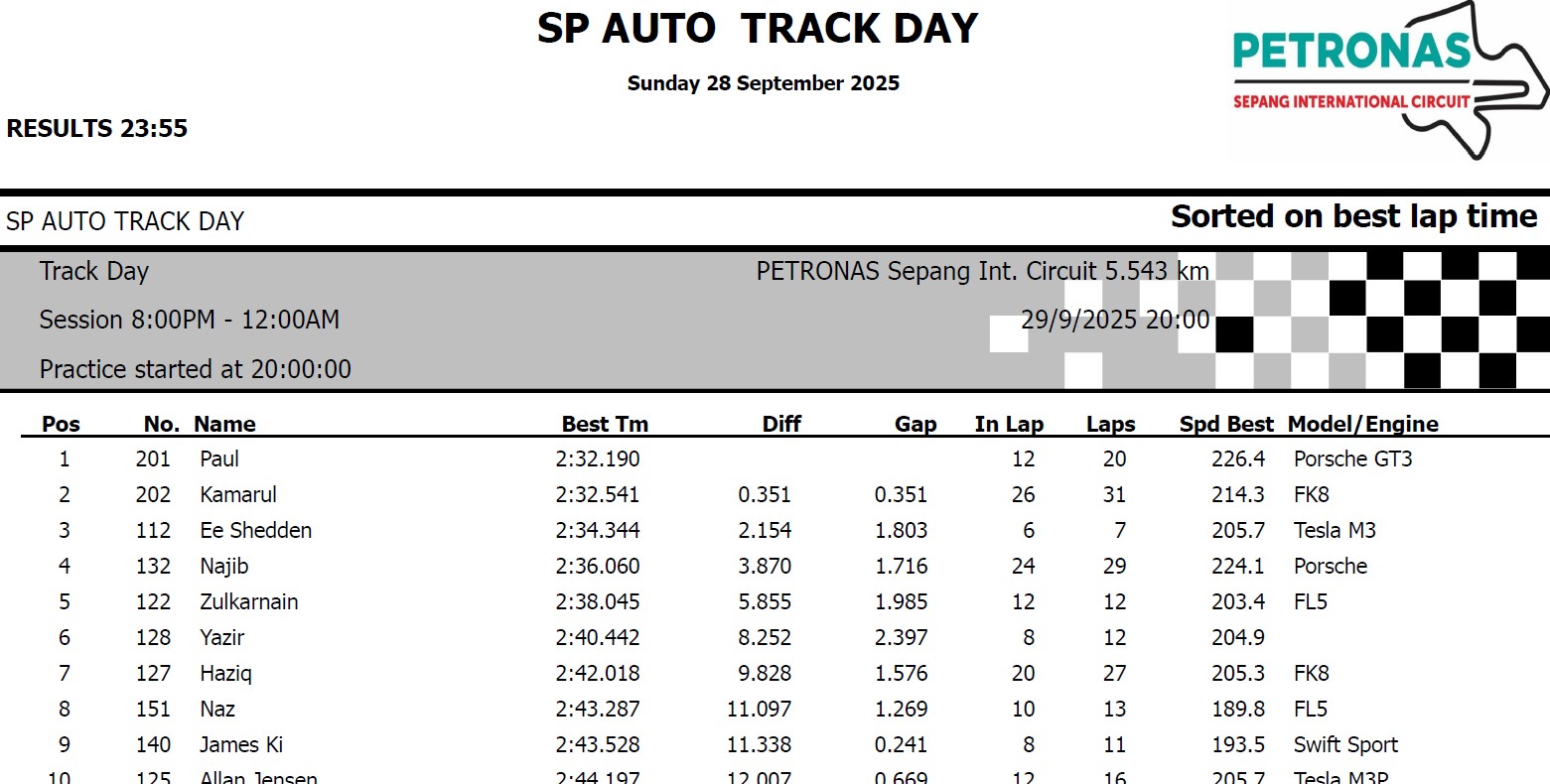Click the Pos column header
The height and width of the screenshot is (784, 1550).
(61, 424)
